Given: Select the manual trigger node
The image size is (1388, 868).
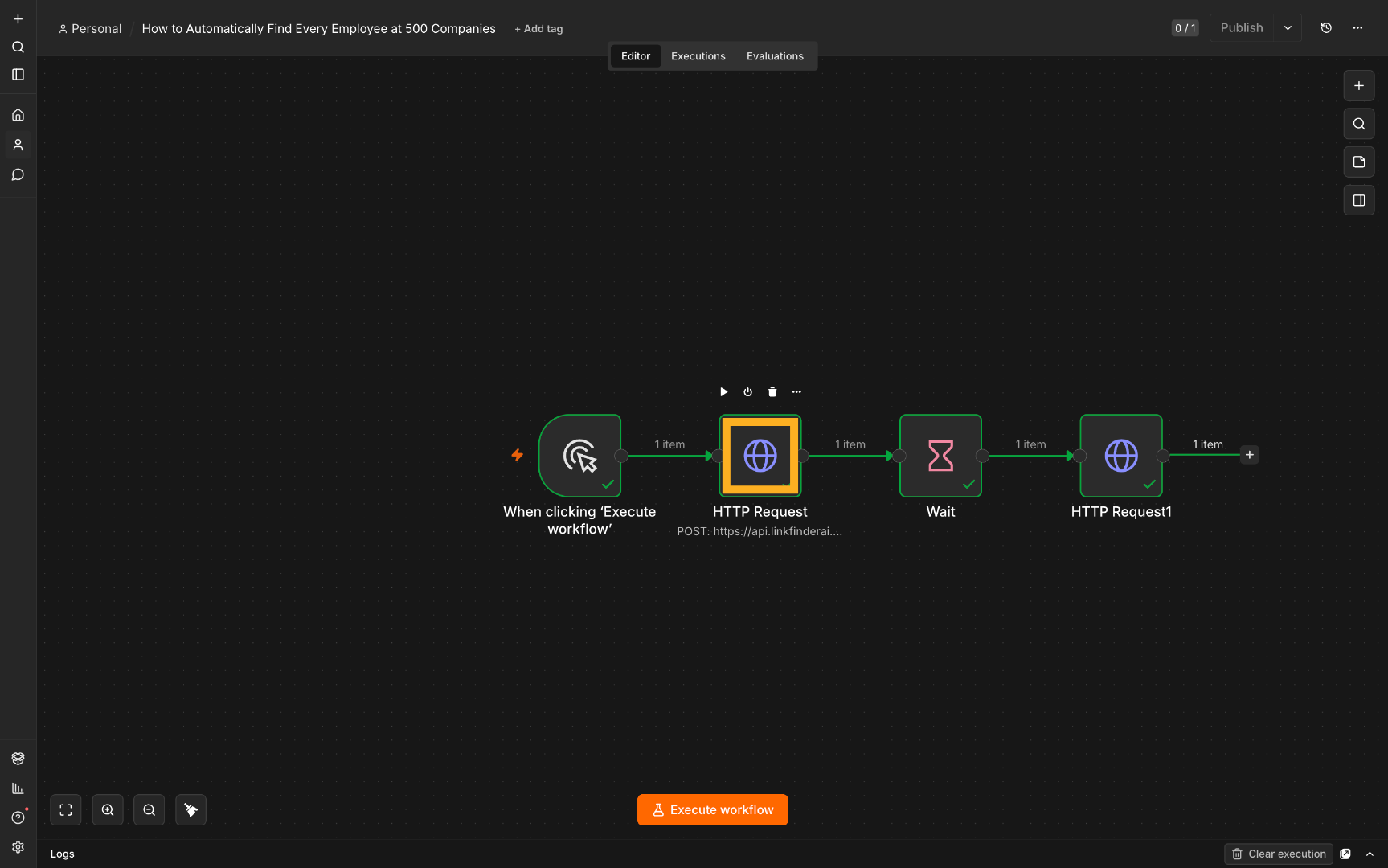Looking at the screenshot, I should pos(579,456).
